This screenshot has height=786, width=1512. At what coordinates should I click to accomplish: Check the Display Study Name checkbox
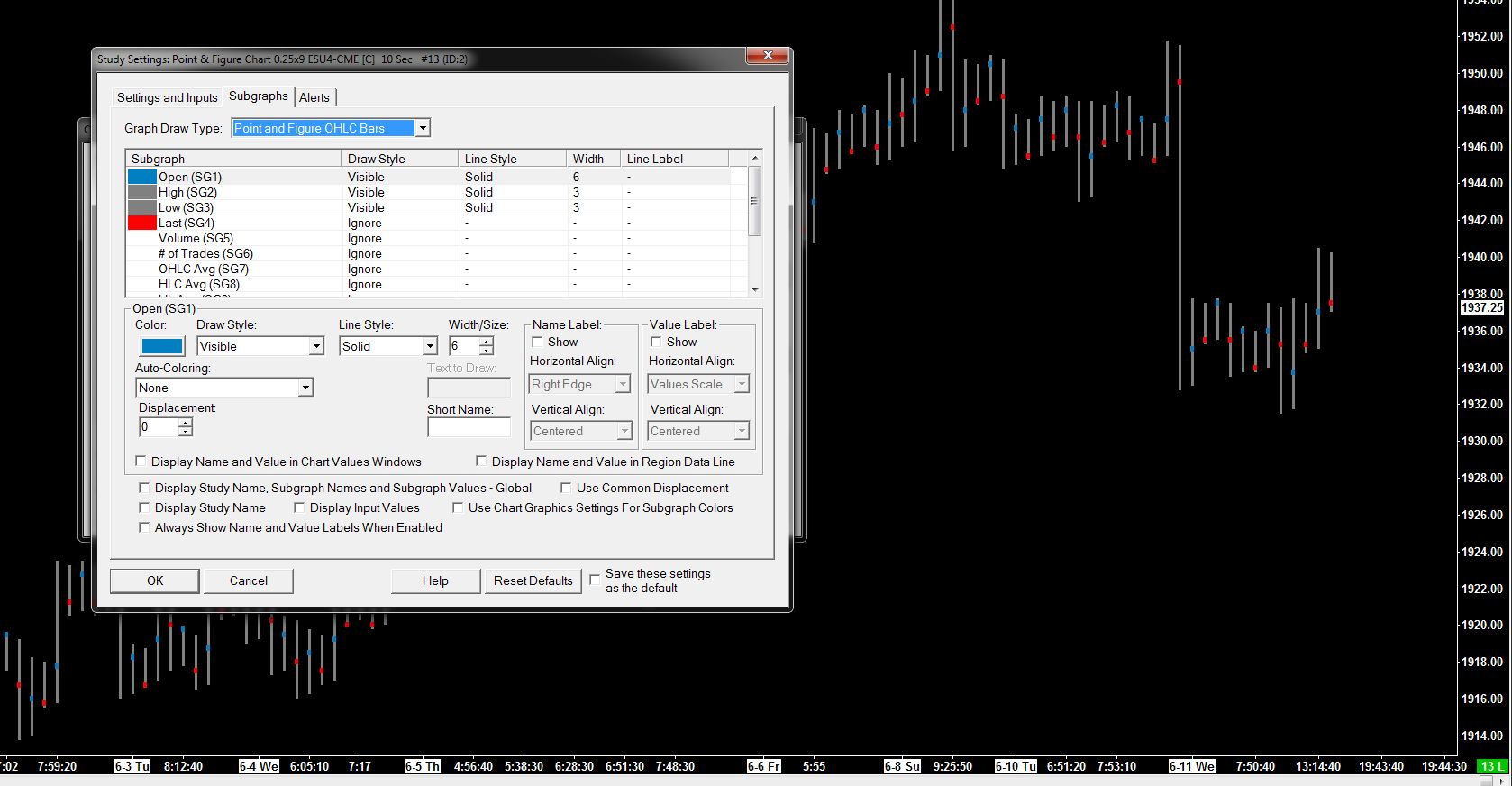144,507
